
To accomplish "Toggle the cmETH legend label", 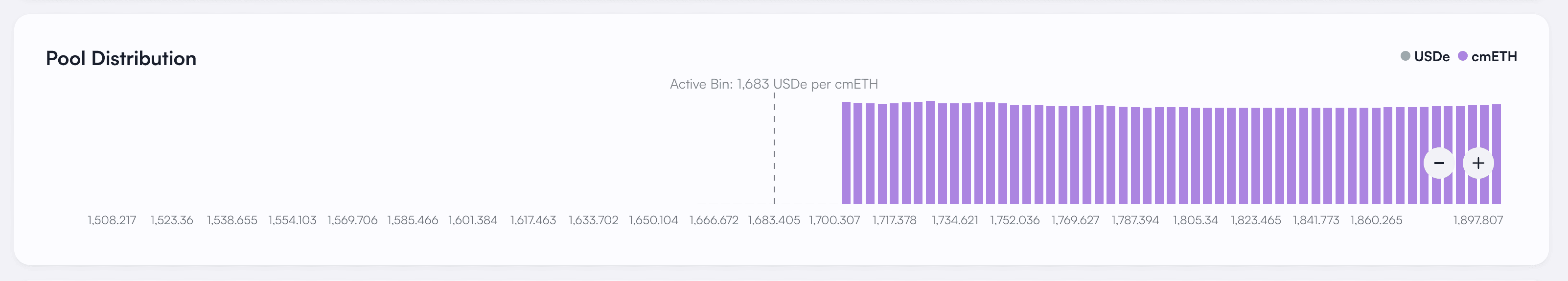I will click(1494, 57).
